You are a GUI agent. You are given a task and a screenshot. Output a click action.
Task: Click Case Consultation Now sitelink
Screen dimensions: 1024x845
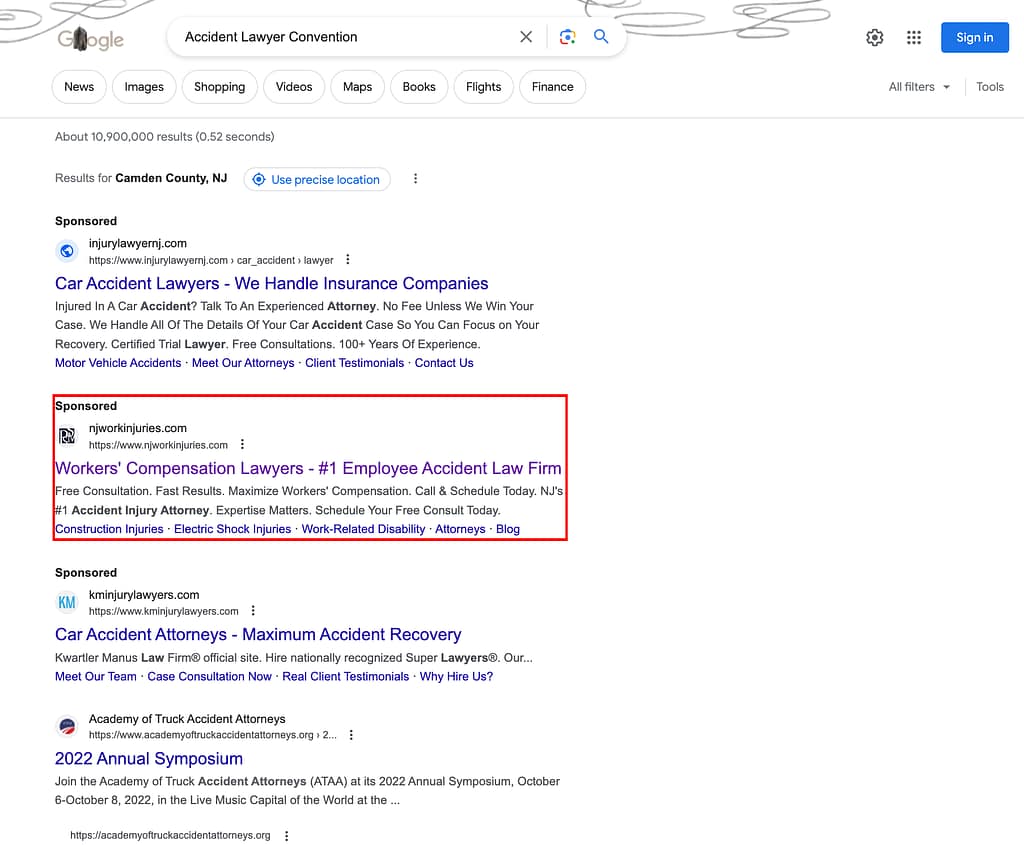click(x=210, y=677)
